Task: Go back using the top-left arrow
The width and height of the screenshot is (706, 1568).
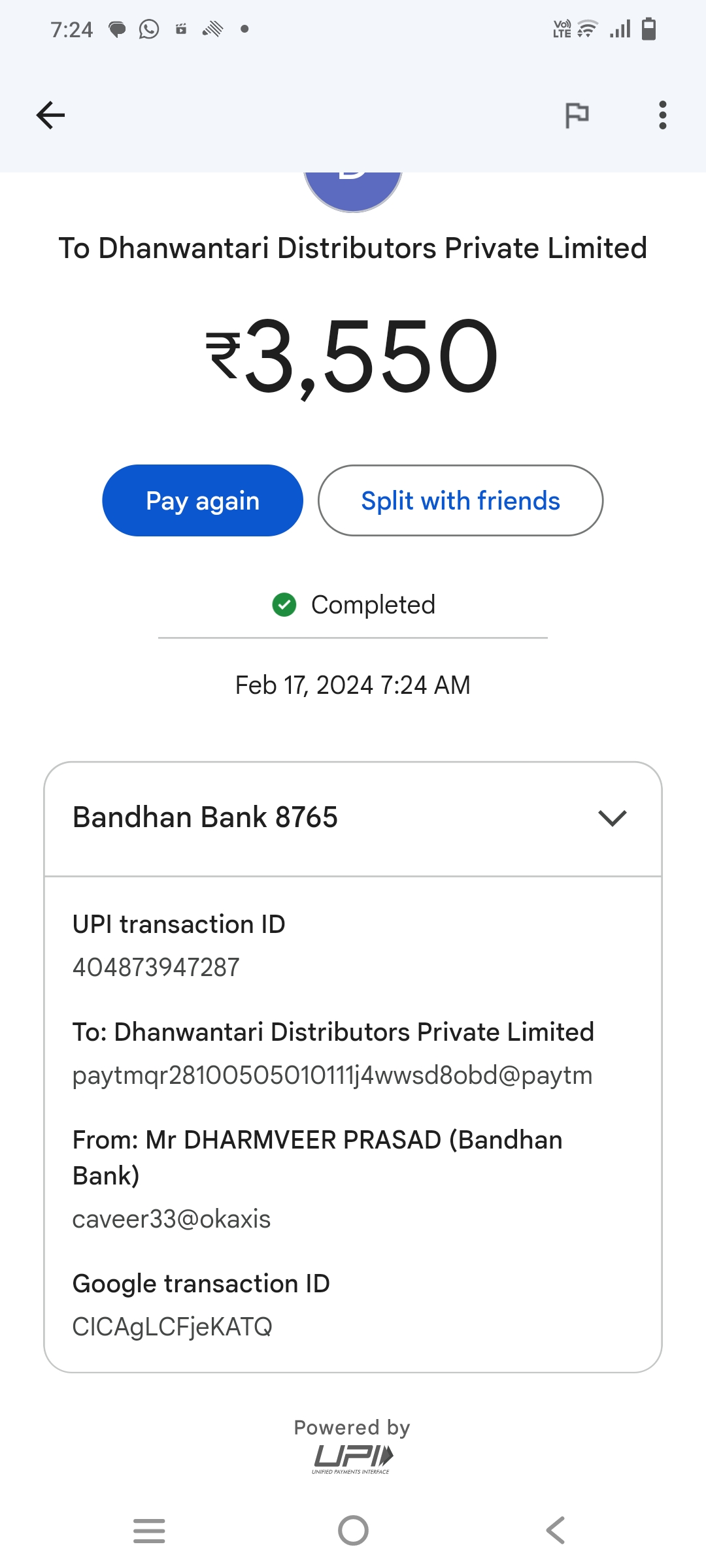Action: pos(50,116)
